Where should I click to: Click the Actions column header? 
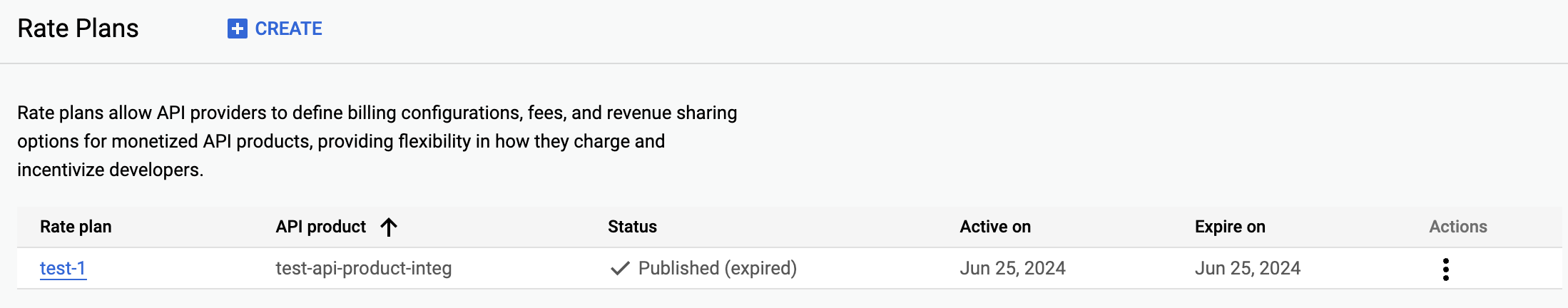(1457, 227)
